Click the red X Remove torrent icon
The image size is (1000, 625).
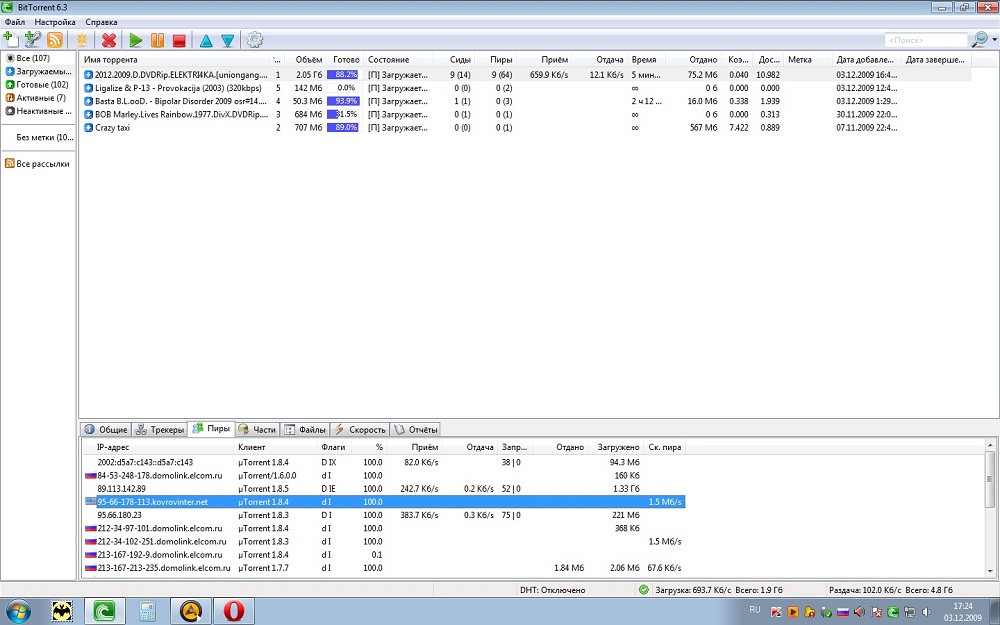109,40
